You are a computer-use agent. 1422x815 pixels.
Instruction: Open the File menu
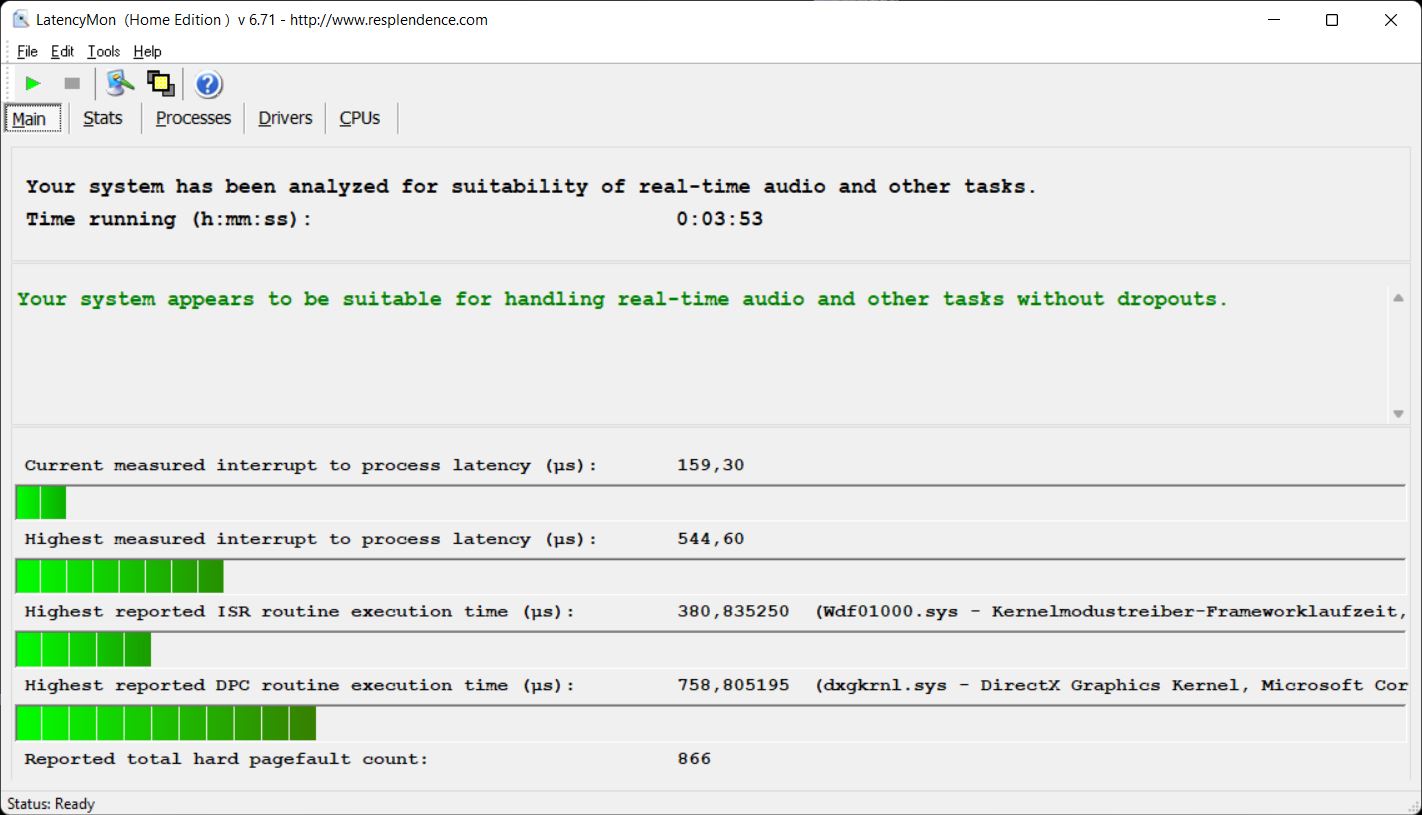27,52
